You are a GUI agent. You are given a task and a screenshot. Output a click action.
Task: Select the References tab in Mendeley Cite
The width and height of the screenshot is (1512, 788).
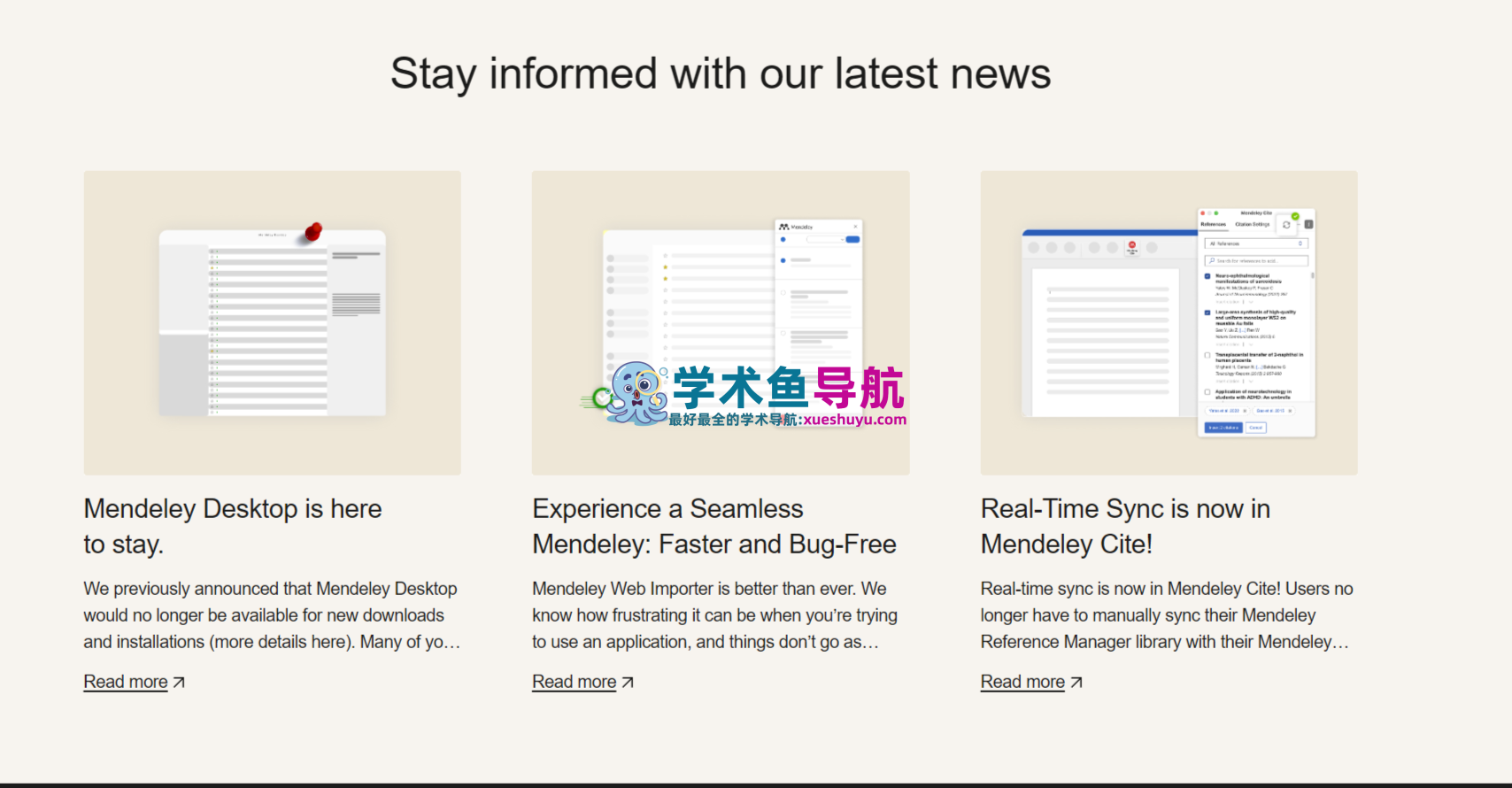pyautogui.click(x=1213, y=225)
